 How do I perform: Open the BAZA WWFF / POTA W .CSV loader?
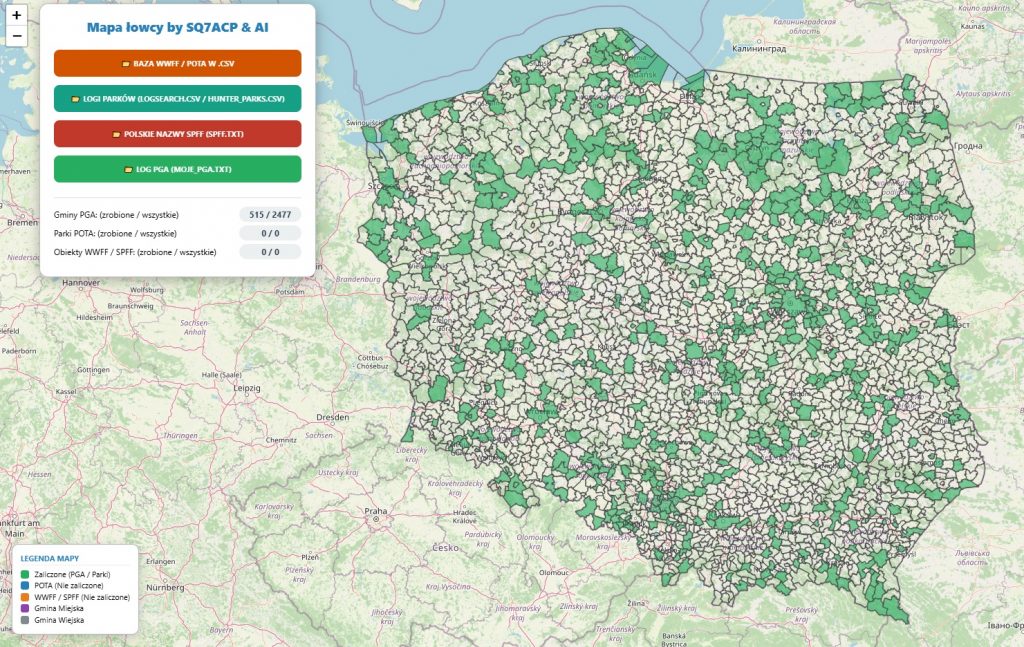point(177,63)
